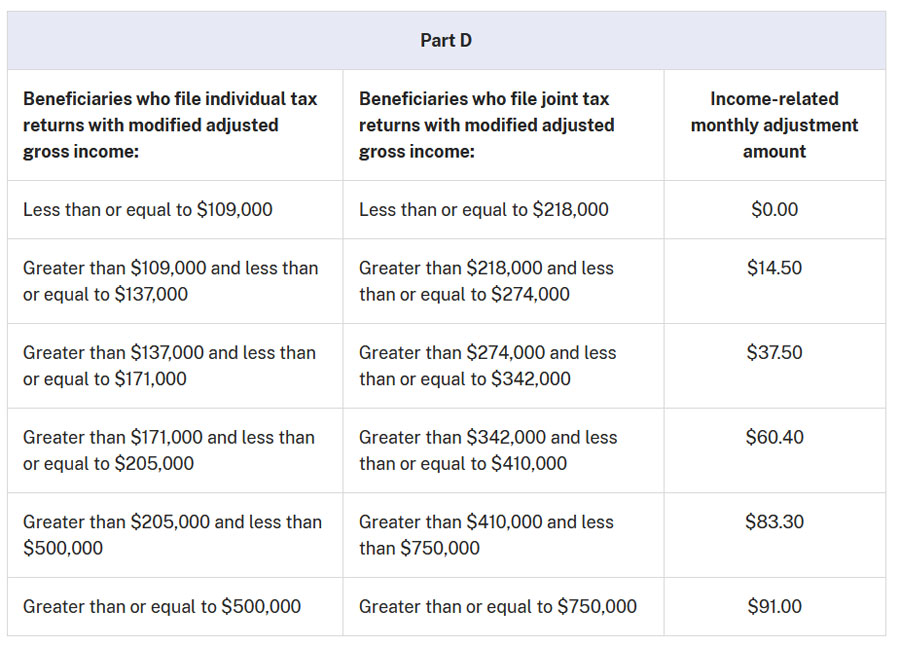Select "Greater than or equal to $500,000" cell
The image size is (900, 646).
(x=162, y=606)
